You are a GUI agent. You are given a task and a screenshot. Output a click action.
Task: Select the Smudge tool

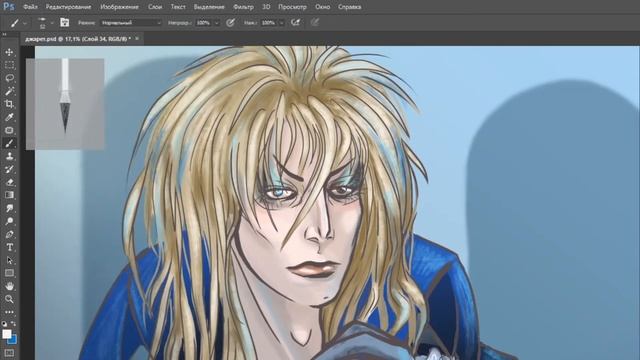tap(9, 208)
